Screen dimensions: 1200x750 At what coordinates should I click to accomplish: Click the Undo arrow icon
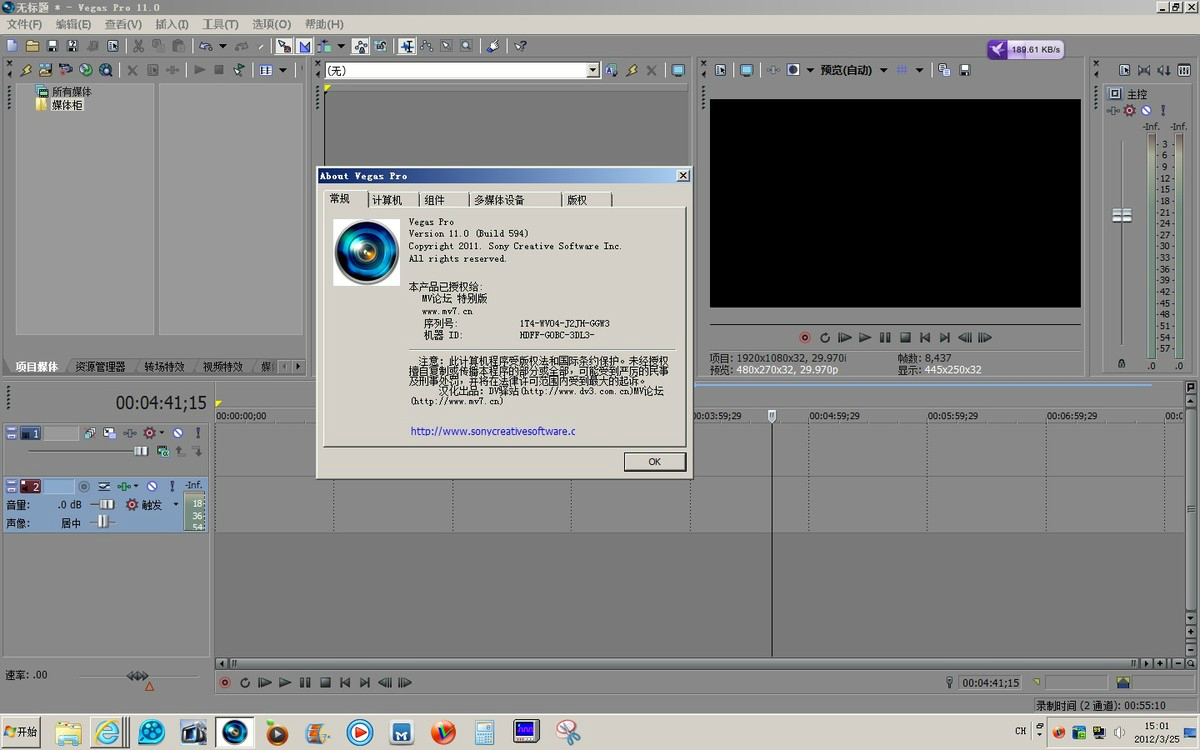pos(205,46)
